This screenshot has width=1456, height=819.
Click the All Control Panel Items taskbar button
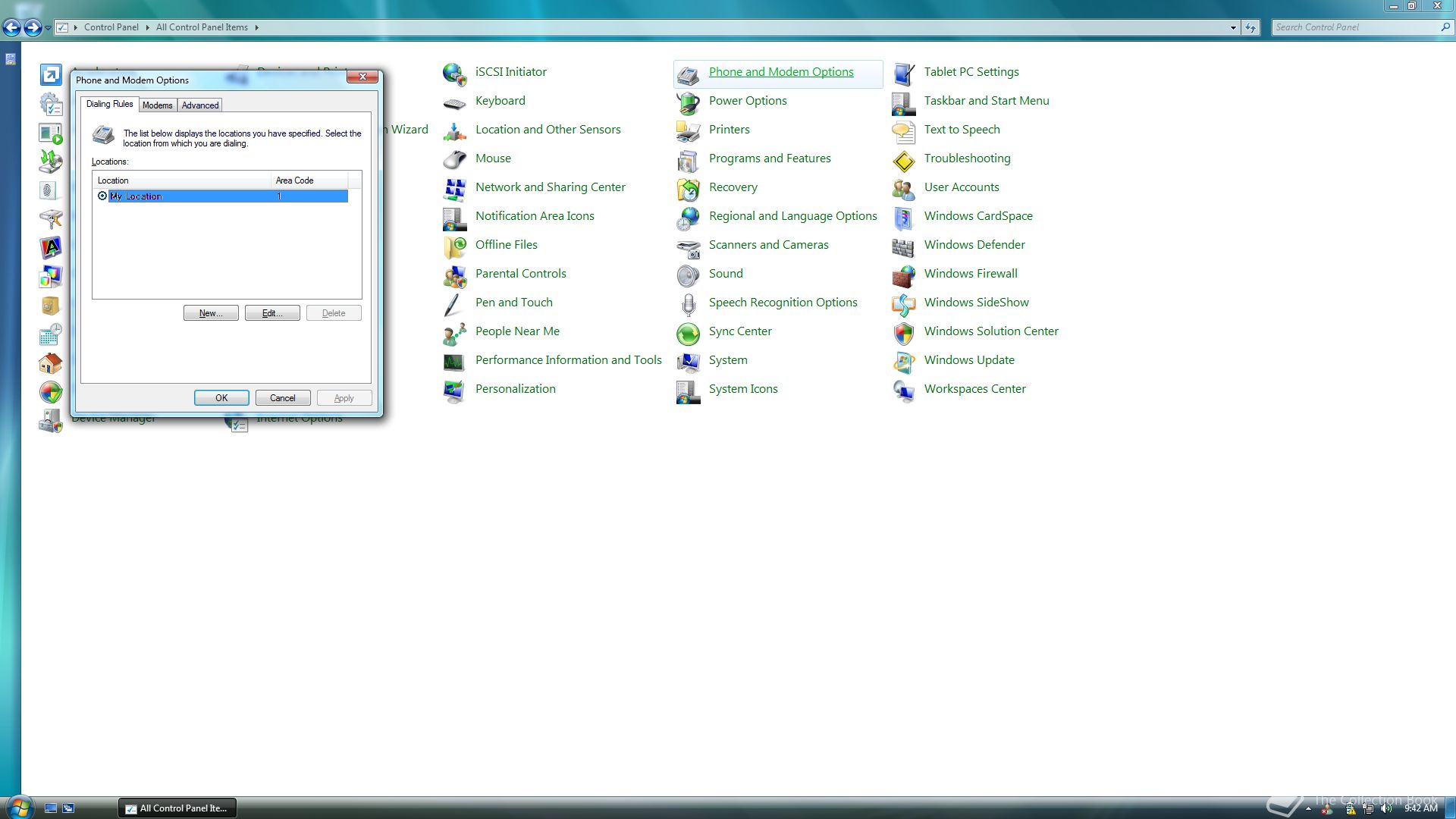[x=177, y=808]
